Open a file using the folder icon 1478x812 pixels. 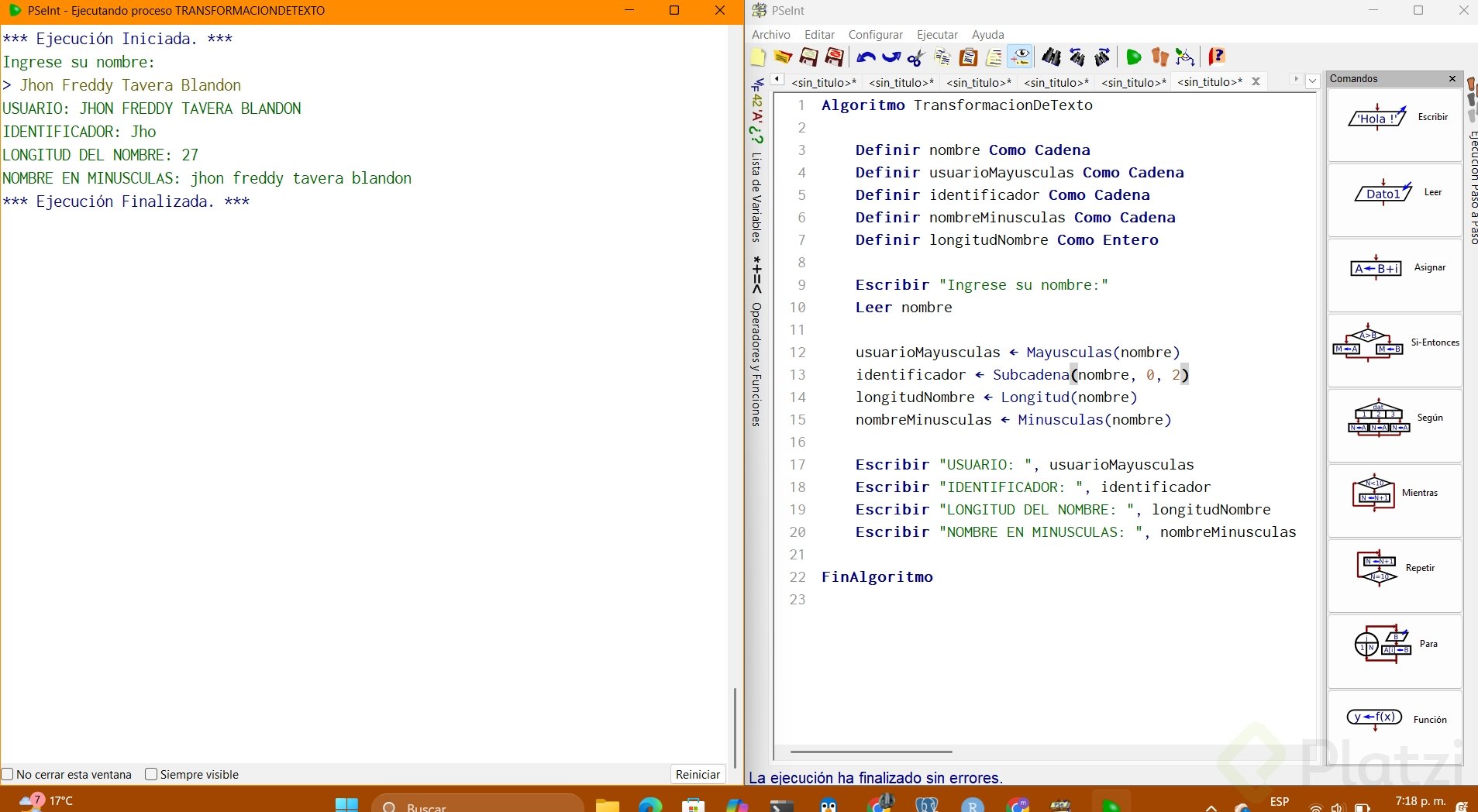(783, 57)
